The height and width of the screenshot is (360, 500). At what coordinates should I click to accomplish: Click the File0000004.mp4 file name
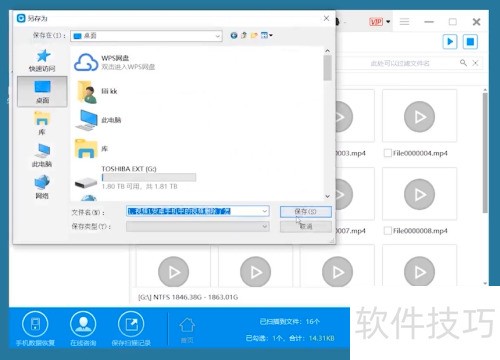click(420, 153)
